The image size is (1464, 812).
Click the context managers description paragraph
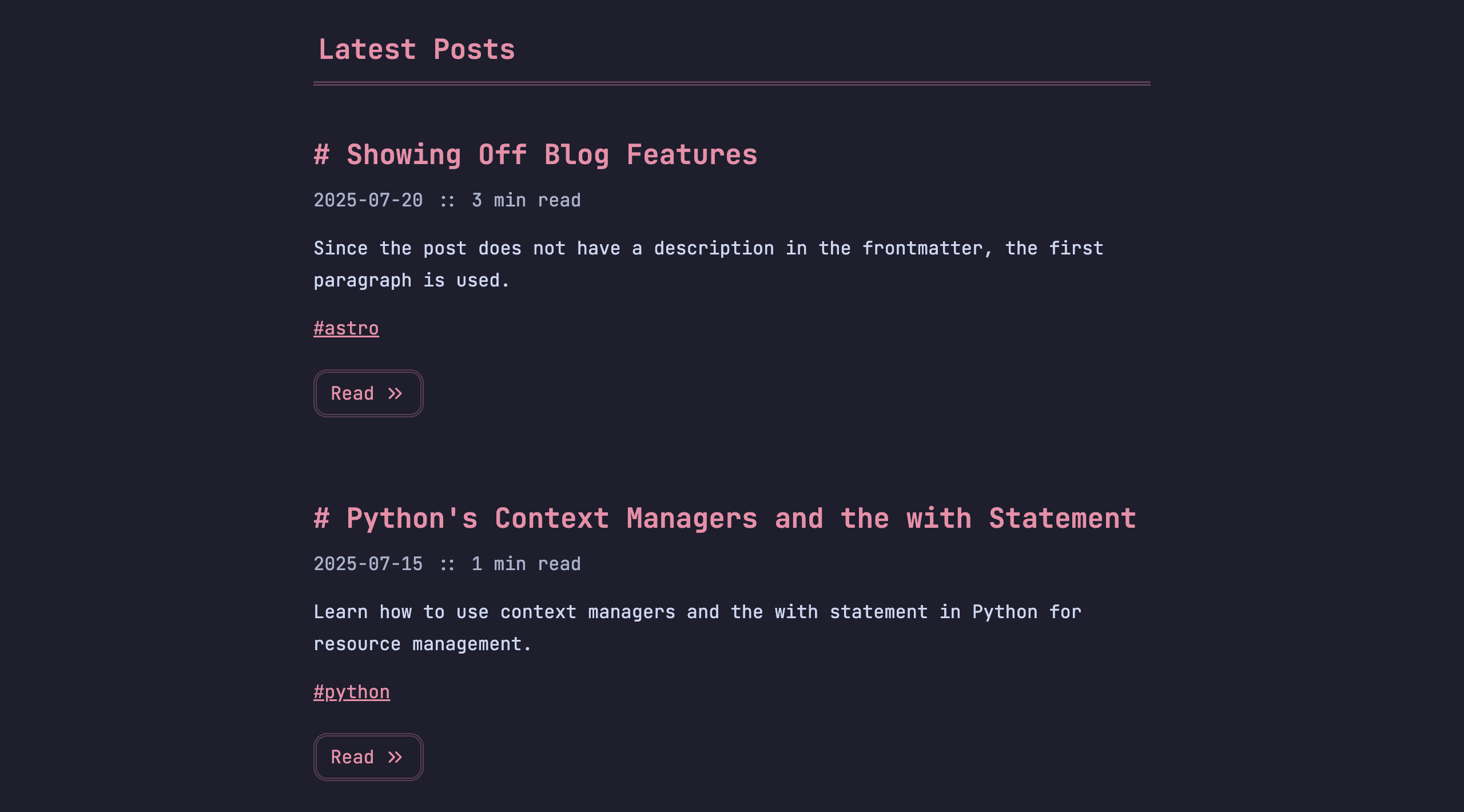pyautogui.click(x=698, y=628)
